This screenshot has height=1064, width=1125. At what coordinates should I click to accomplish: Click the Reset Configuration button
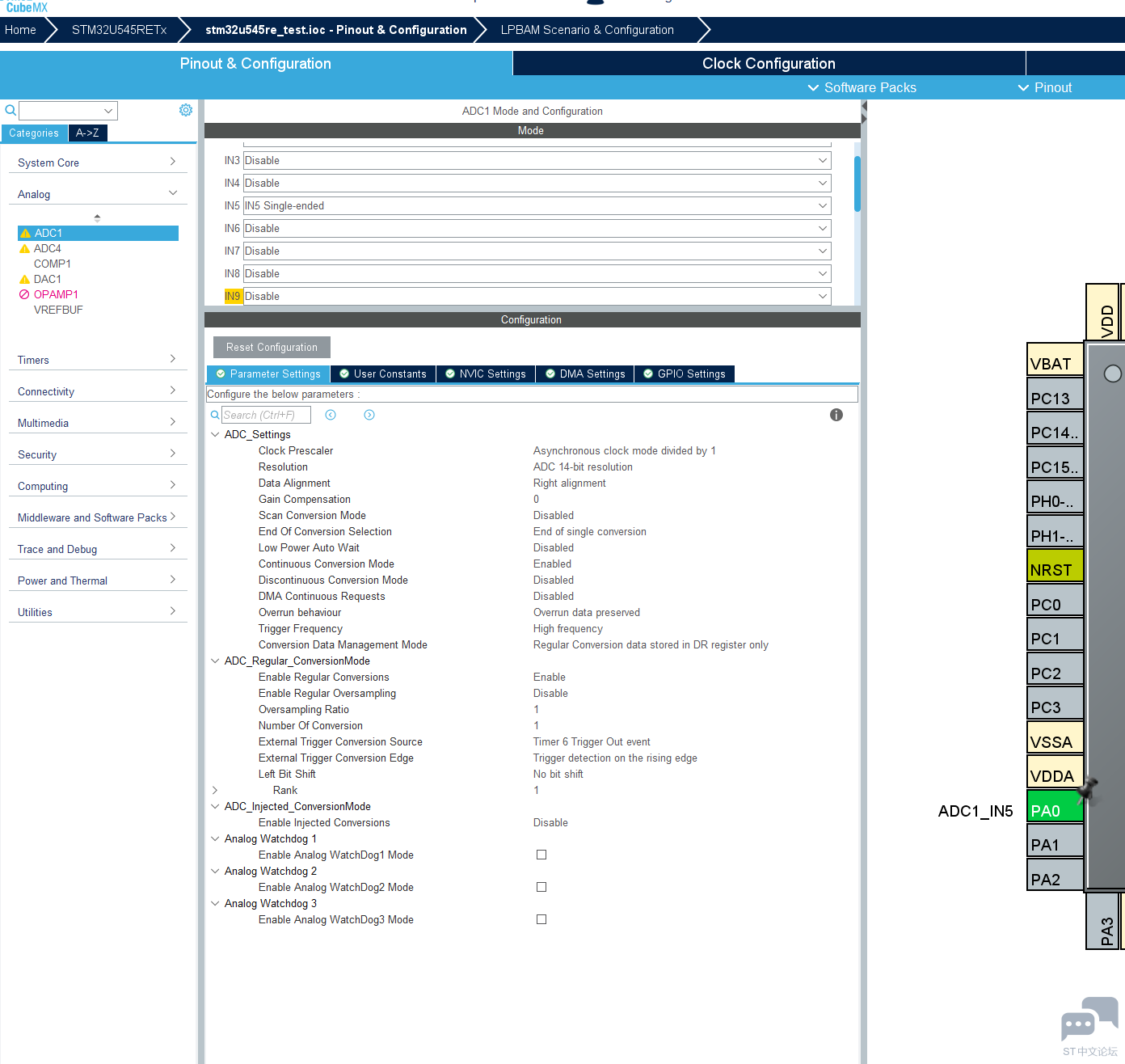pos(272,347)
